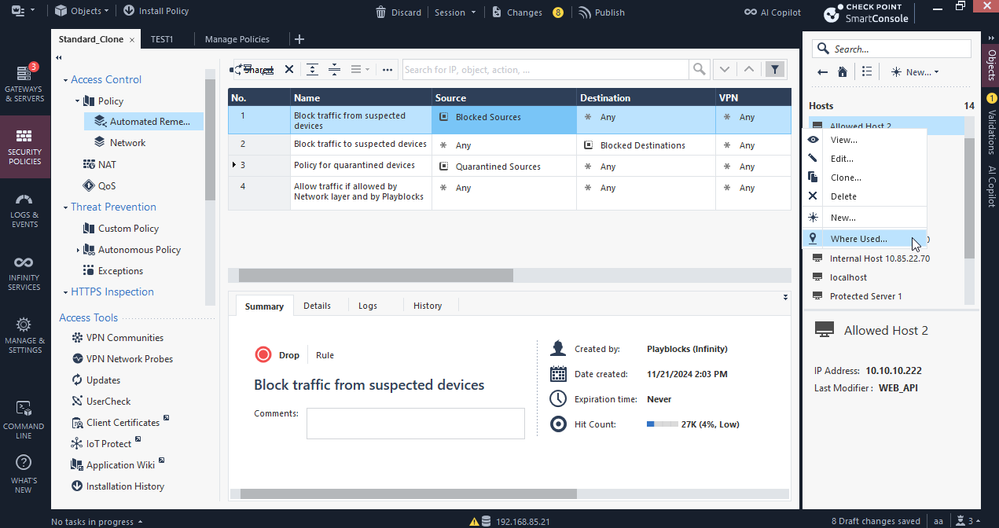Click the rulebase search field
This screenshot has height=528, width=999.
[546, 69]
